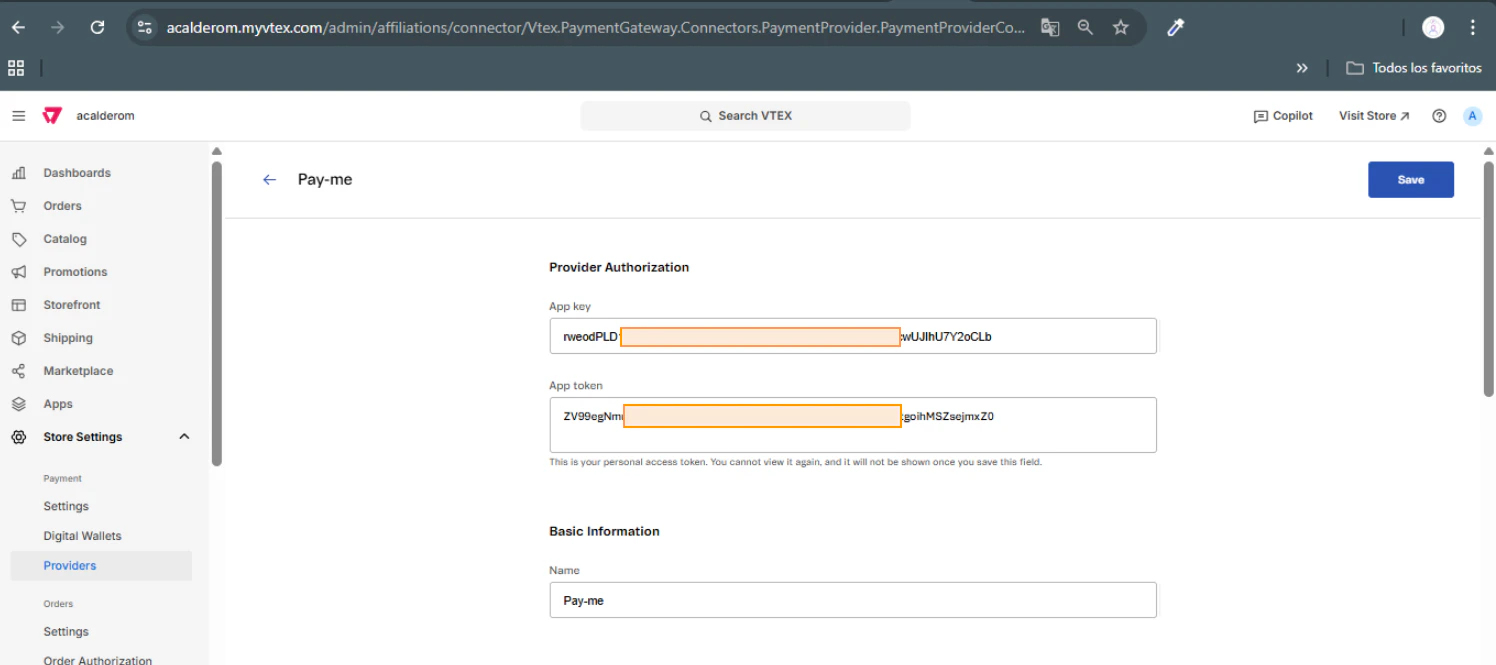Go back in browser history
1496x665 pixels.
click(x=18, y=28)
